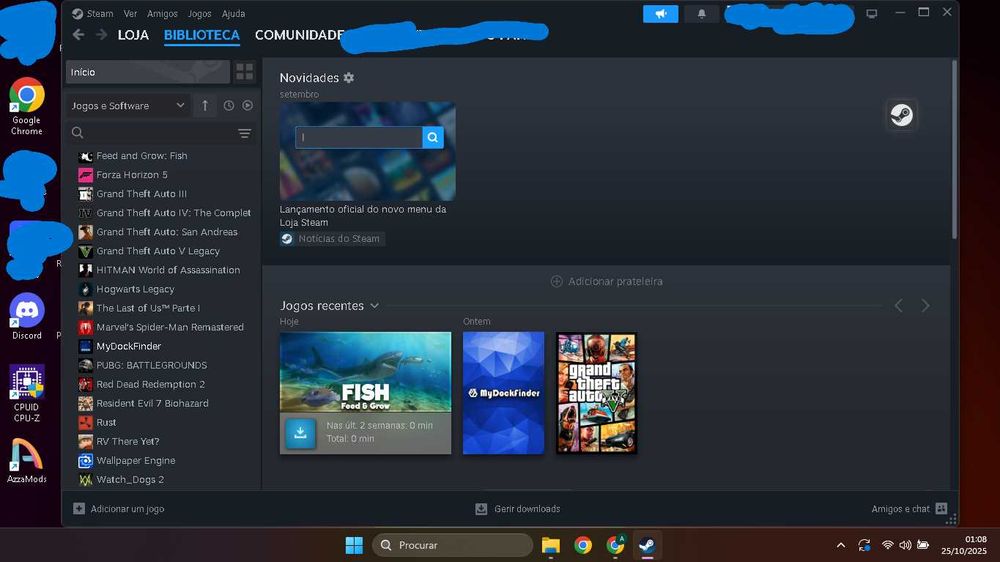
Task: Open Novidades settings gear
Action: click(348, 78)
